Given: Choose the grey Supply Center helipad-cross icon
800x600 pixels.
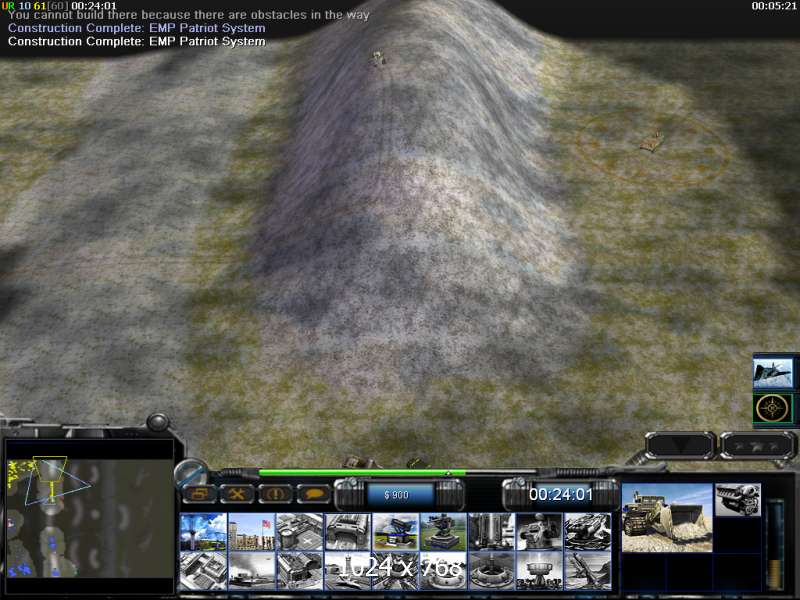Looking at the screenshot, I should pos(299,531).
